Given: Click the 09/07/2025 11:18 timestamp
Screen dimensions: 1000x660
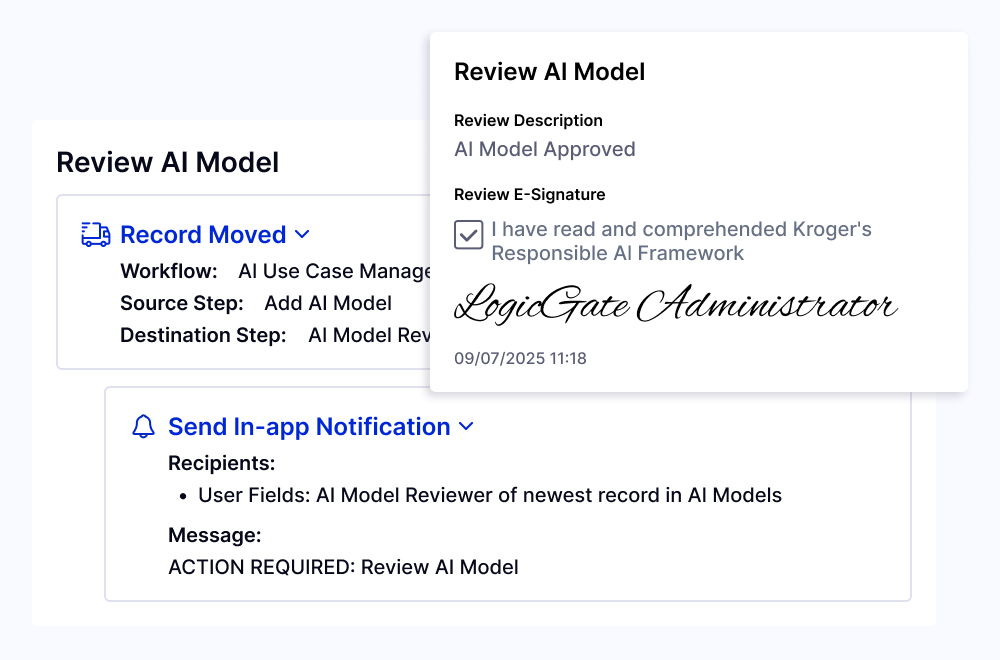Looking at the screenshot, I should click(x=520, y=358).
